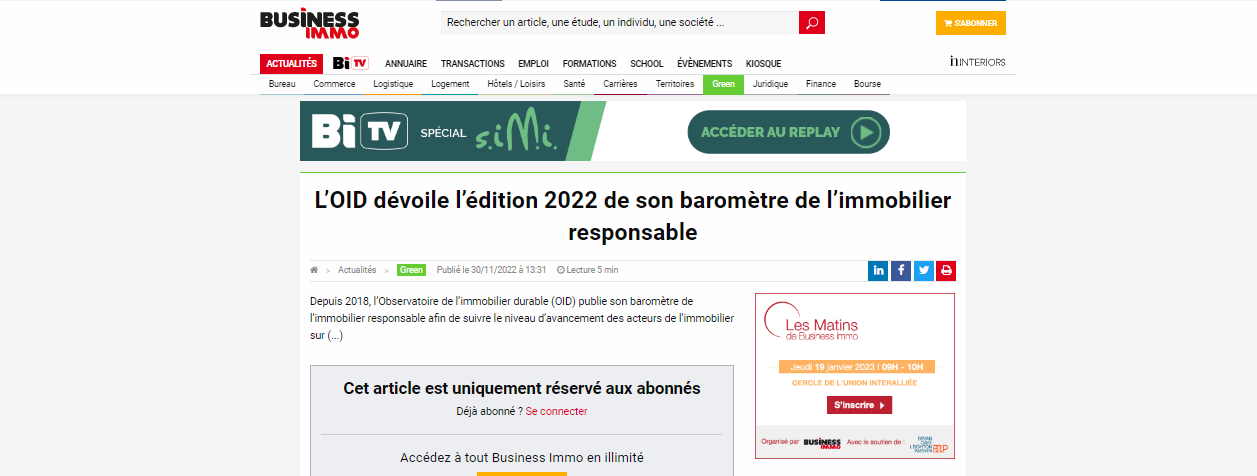
Task: Click the Jeudi 19 janvier 2023 date banner
Action: (857, 366)
